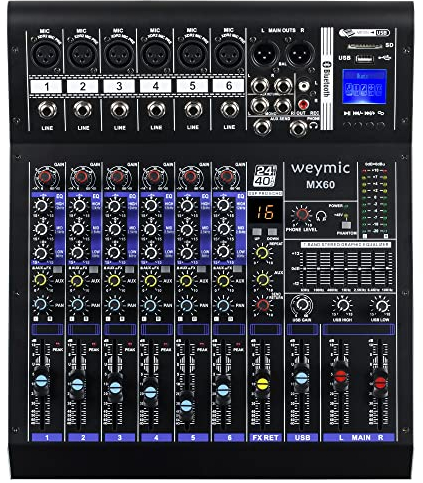Toggle channel 4 FX on button
The width and height of the screenshot is (423, 483).
pyautogui.click(x=166, y=269)
